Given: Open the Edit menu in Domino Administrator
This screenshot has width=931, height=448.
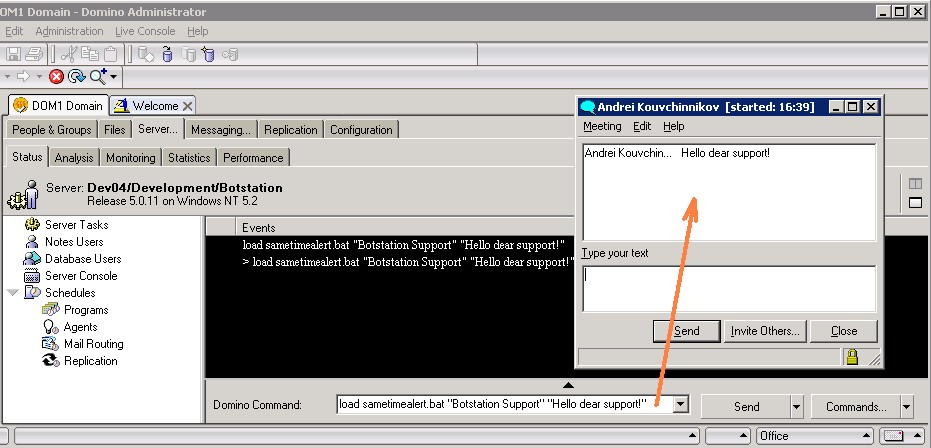Looking at the screenshot, I should click(x=14, y=31).
